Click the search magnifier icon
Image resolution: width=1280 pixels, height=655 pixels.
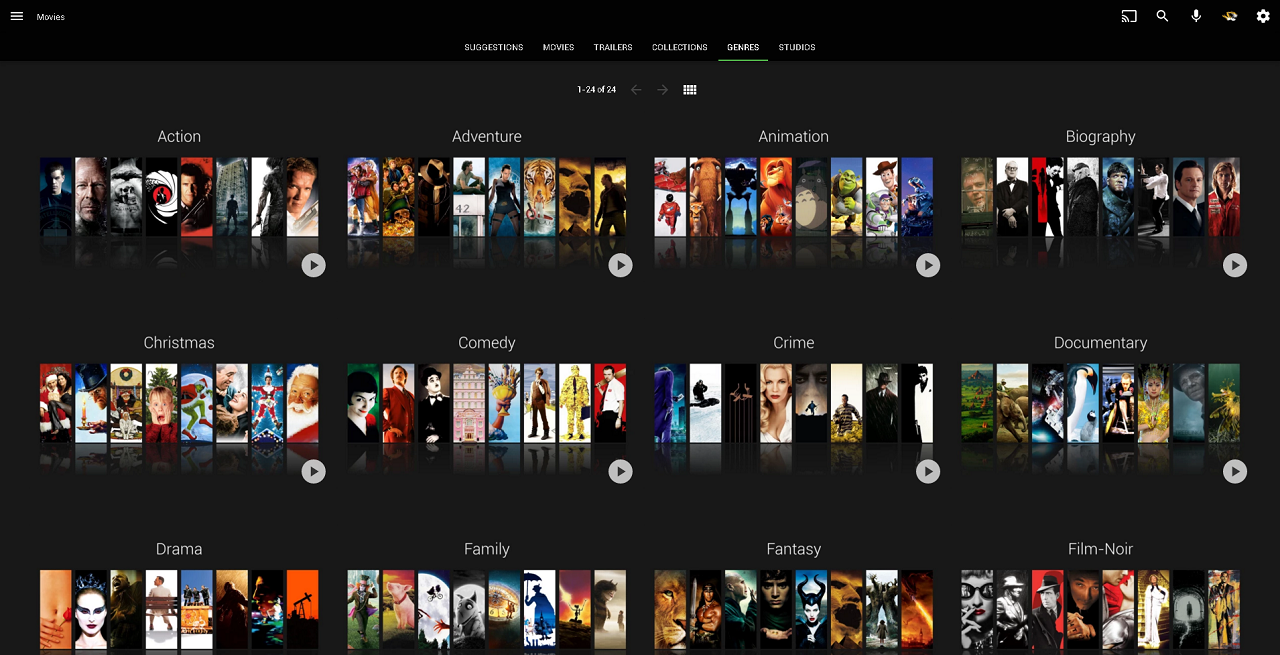pos(1162,16)
